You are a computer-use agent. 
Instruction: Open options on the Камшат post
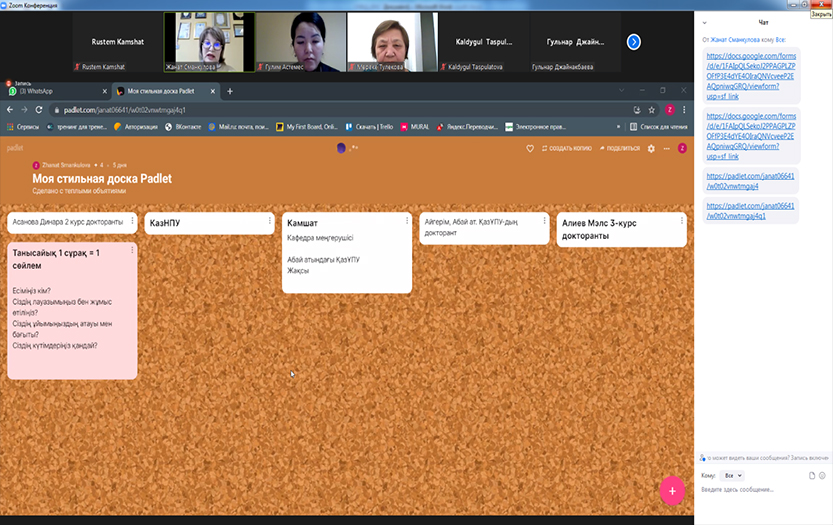pos(405,221)
